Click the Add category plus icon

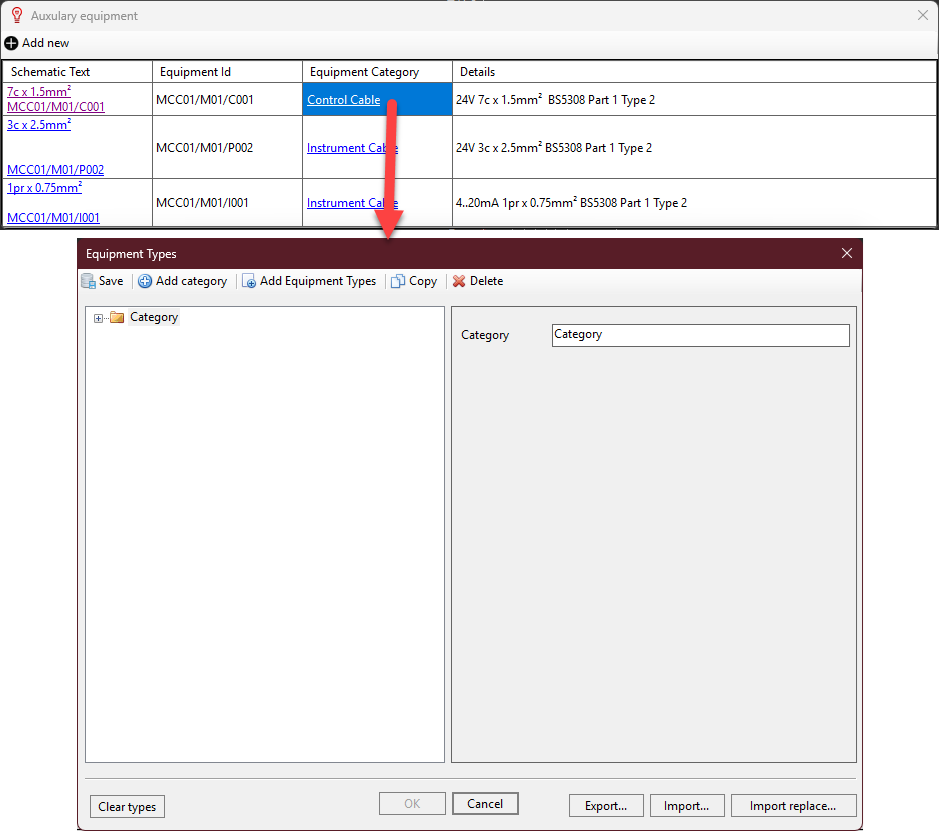(145, 281)
